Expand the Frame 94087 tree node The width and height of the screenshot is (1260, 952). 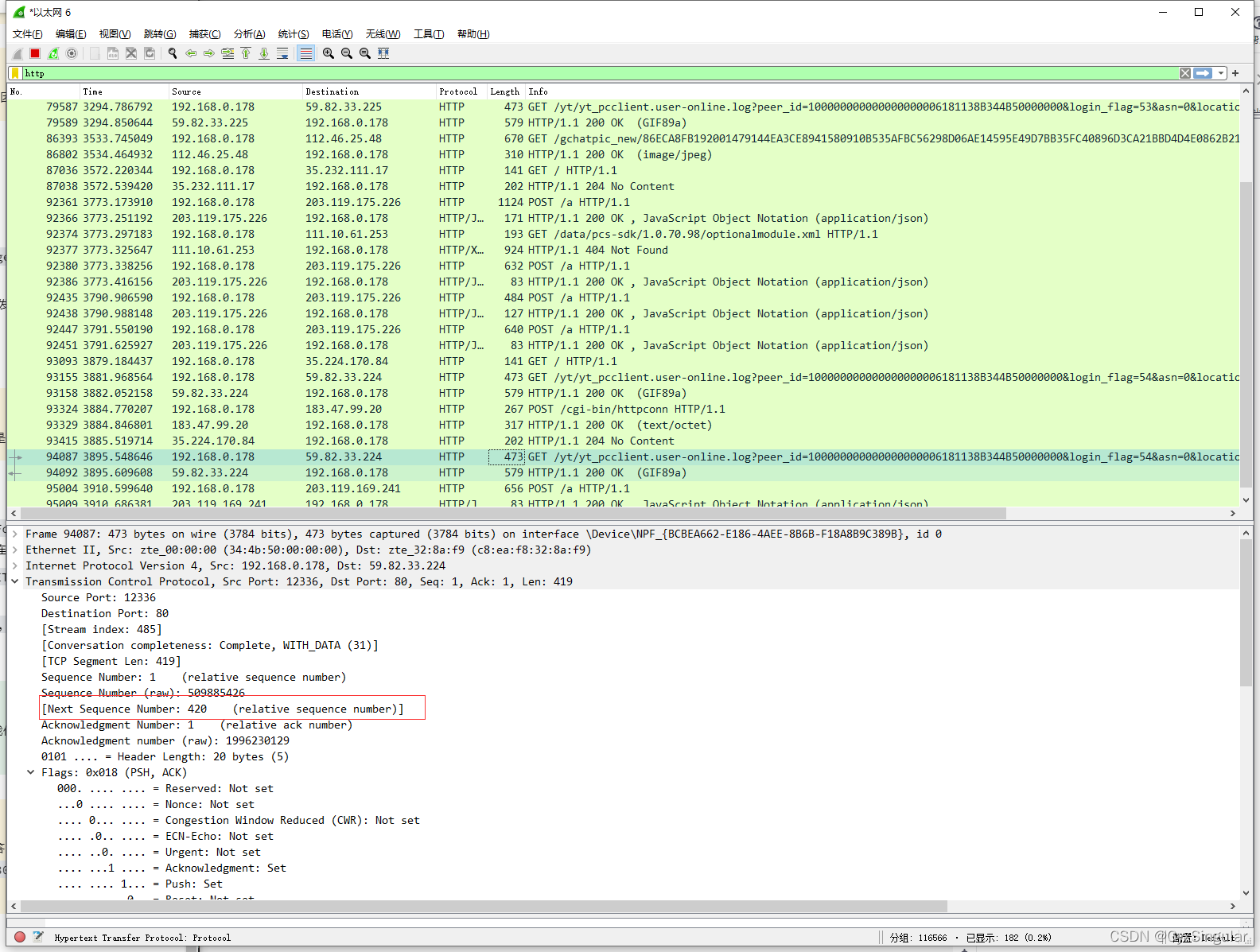click(15, 534)
